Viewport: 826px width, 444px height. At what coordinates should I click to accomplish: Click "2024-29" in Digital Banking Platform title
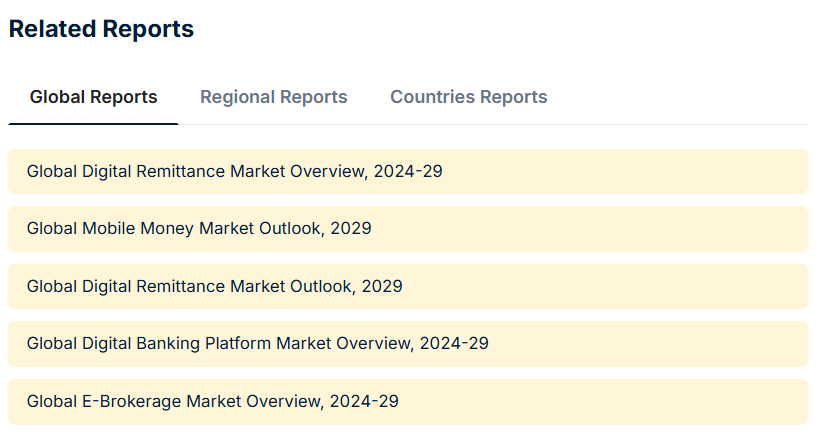click(x=454, y=344)
